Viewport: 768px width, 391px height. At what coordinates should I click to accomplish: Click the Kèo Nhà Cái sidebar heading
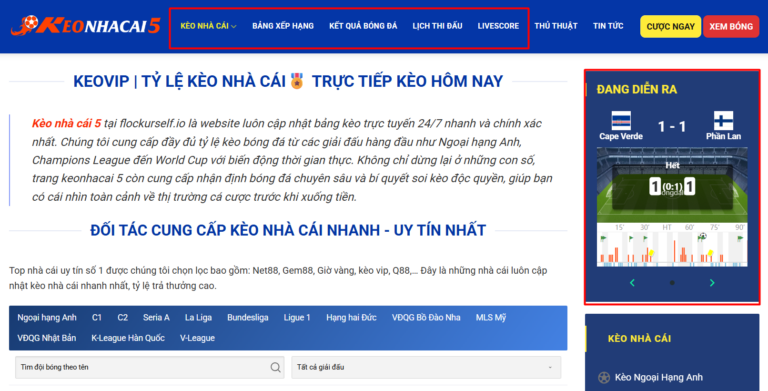[x=639, y=339]
